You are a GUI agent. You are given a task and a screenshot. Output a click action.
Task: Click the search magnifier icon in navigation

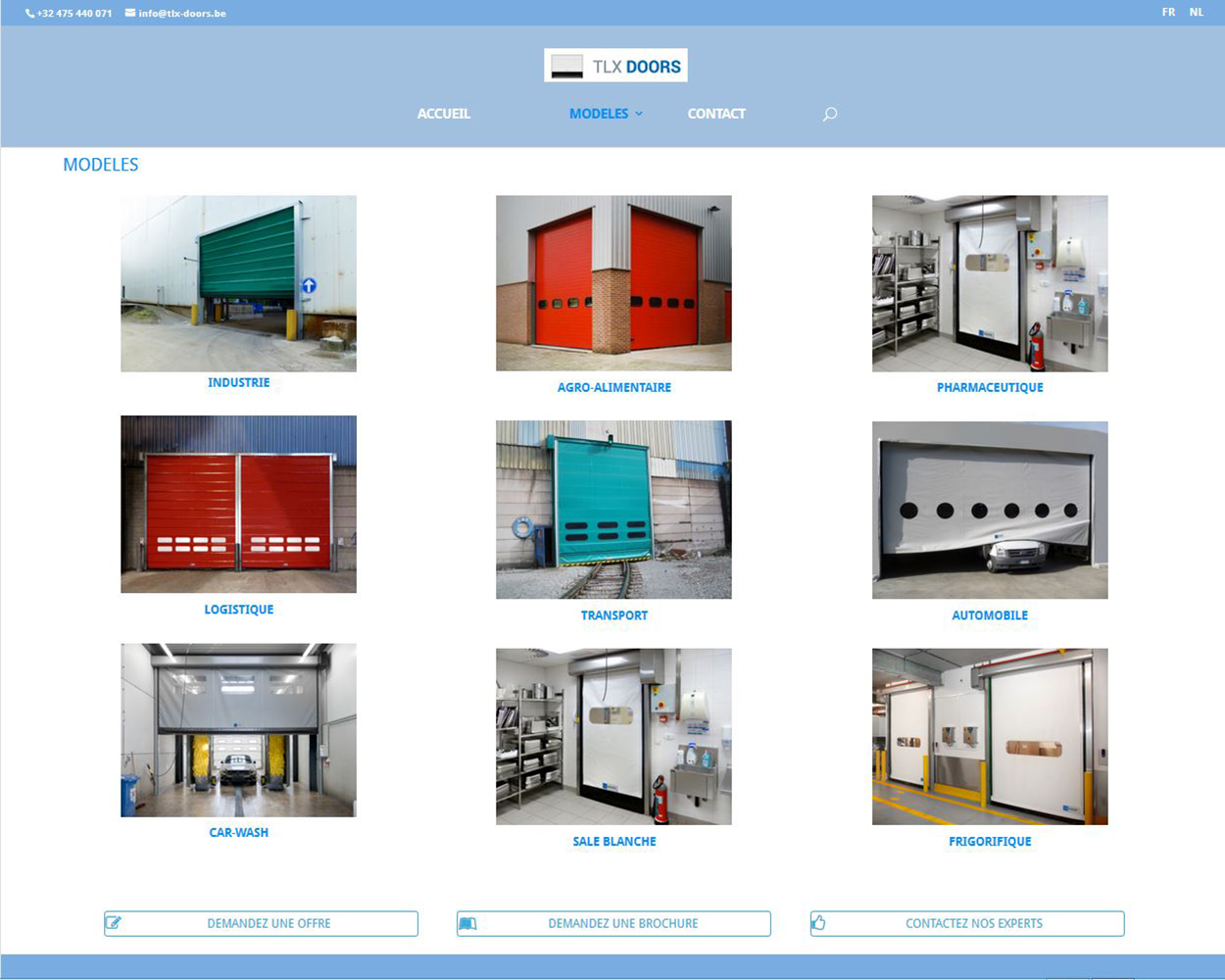point(830,115)
